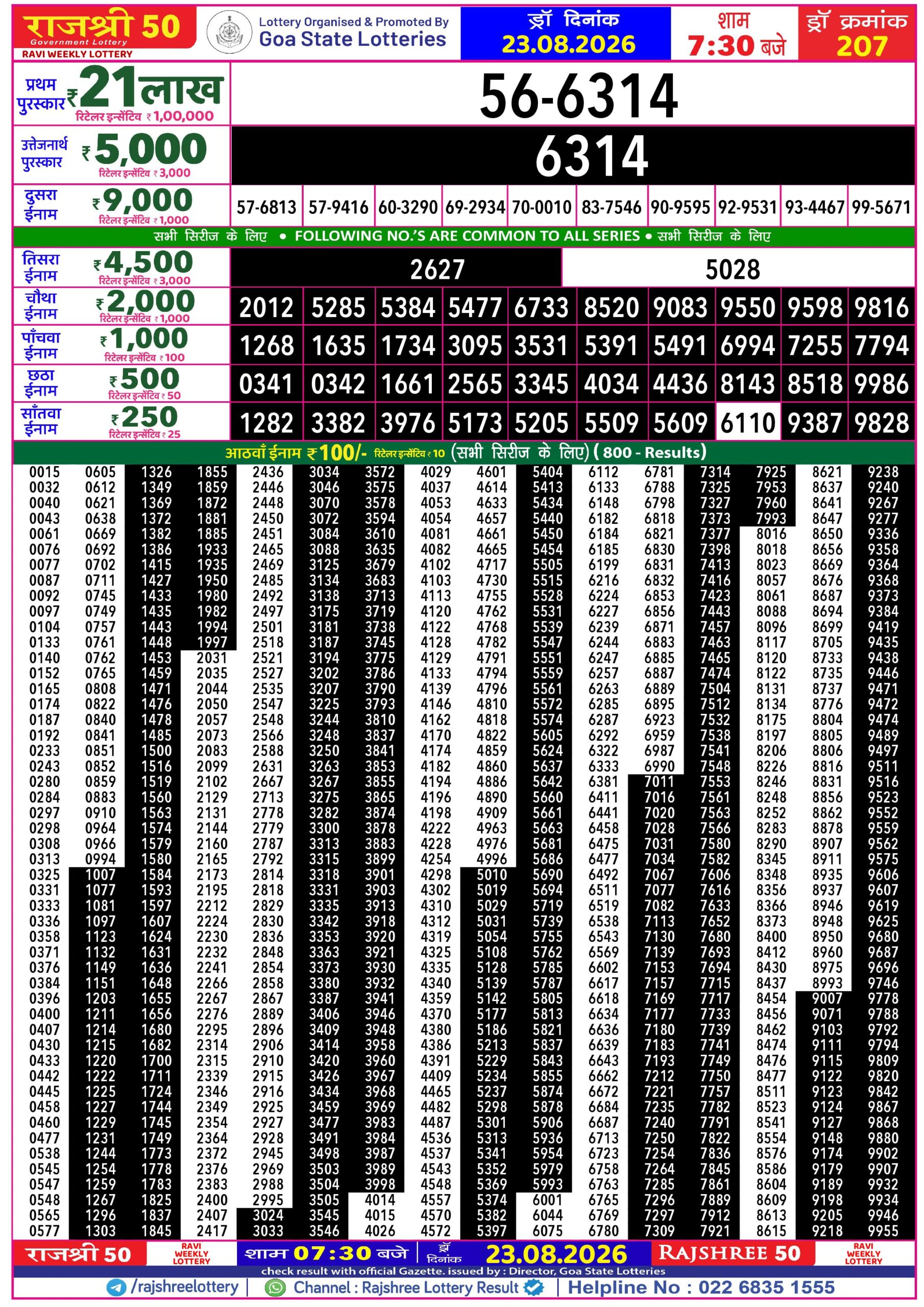Click fifth prize number 3095
This screenshot has height=1307, width=924.
pyautogui.click(x=475, y=346)
